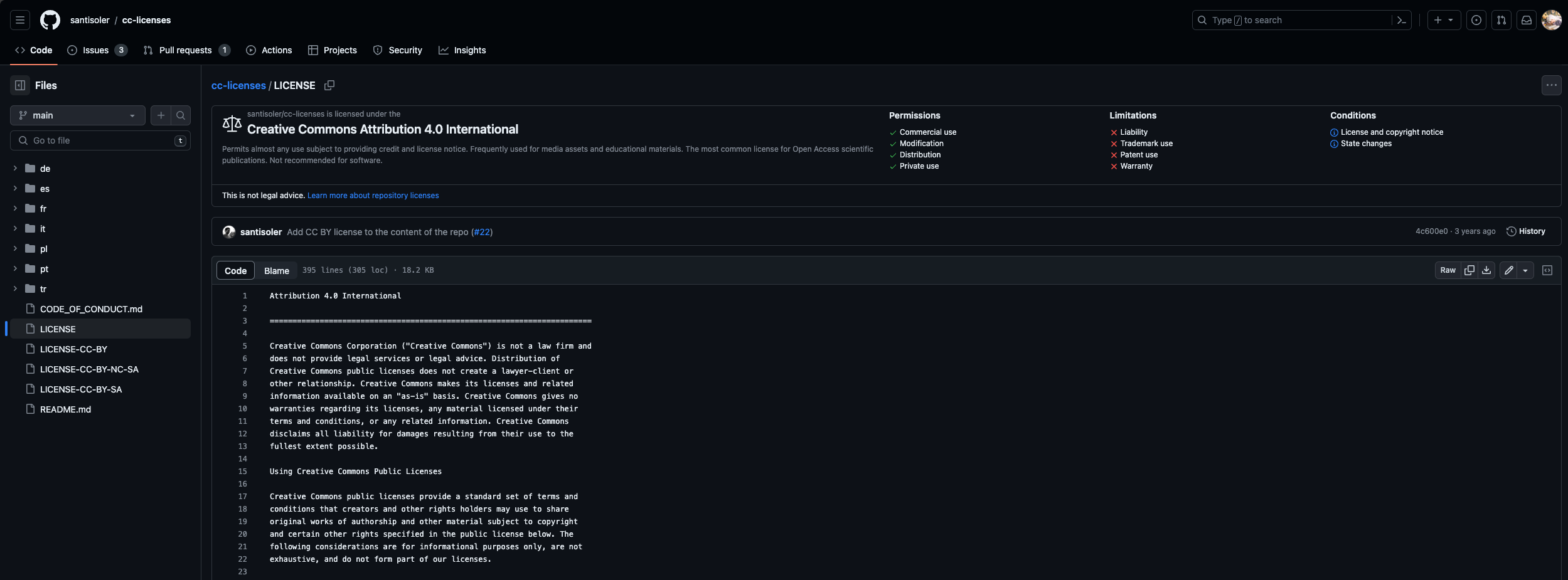
Task: Open the main branch dropdown
Action: pos(77,115)
